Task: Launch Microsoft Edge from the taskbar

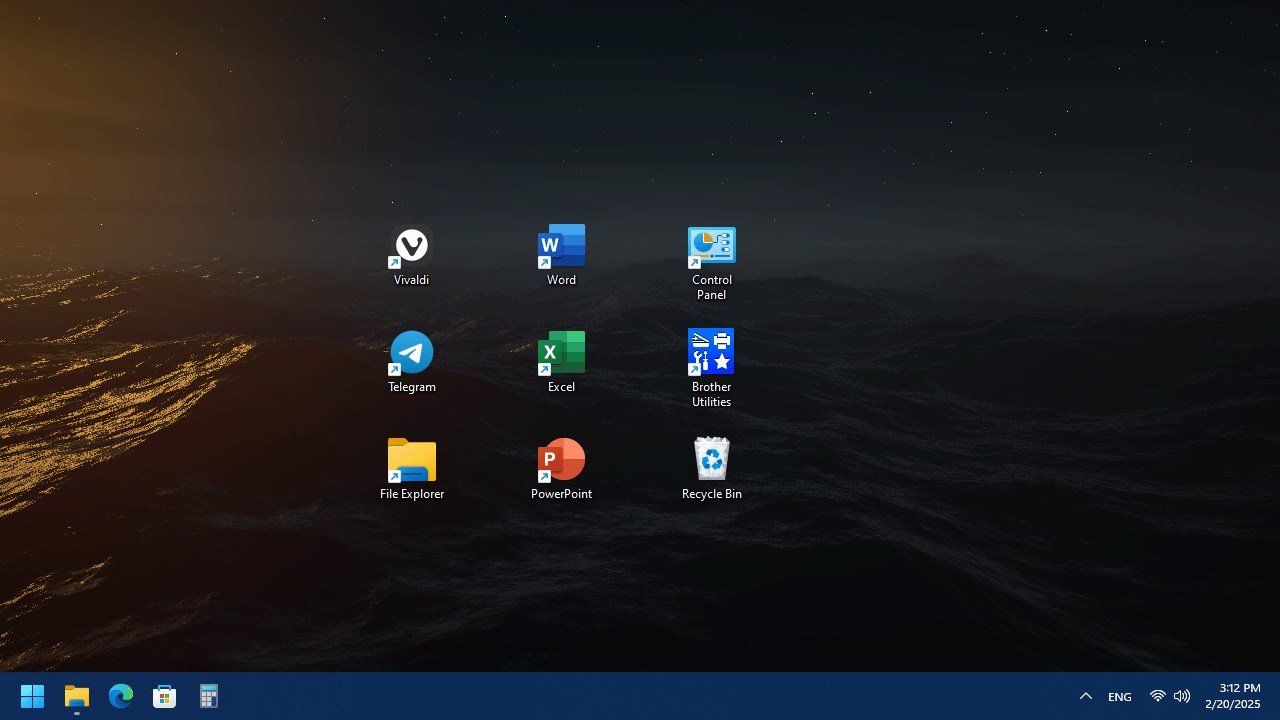Action: 121,696
